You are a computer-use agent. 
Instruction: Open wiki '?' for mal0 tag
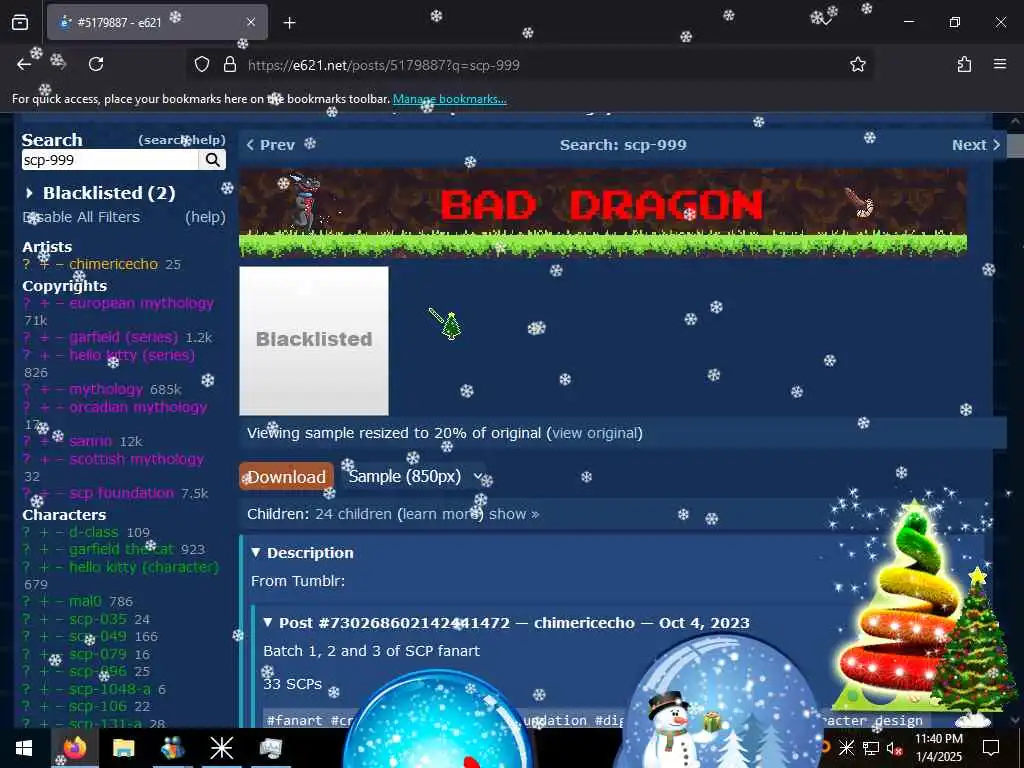click(27, 601)
